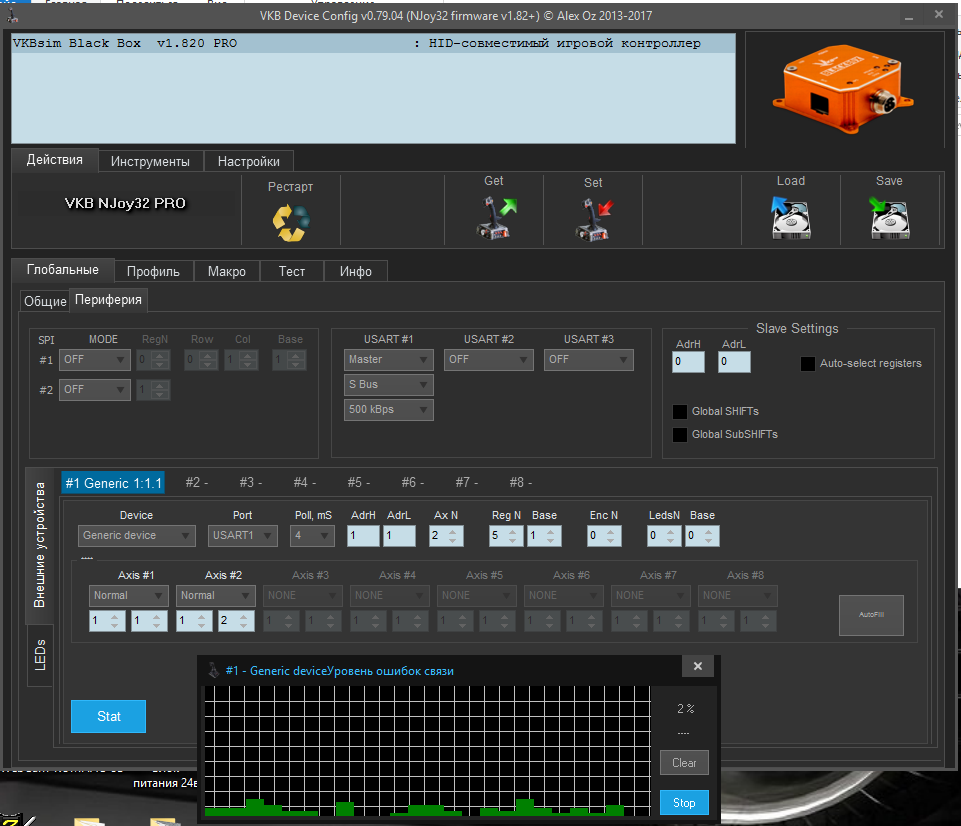Open the Axis #1 Normal dropdown

[x=129, y=596]
